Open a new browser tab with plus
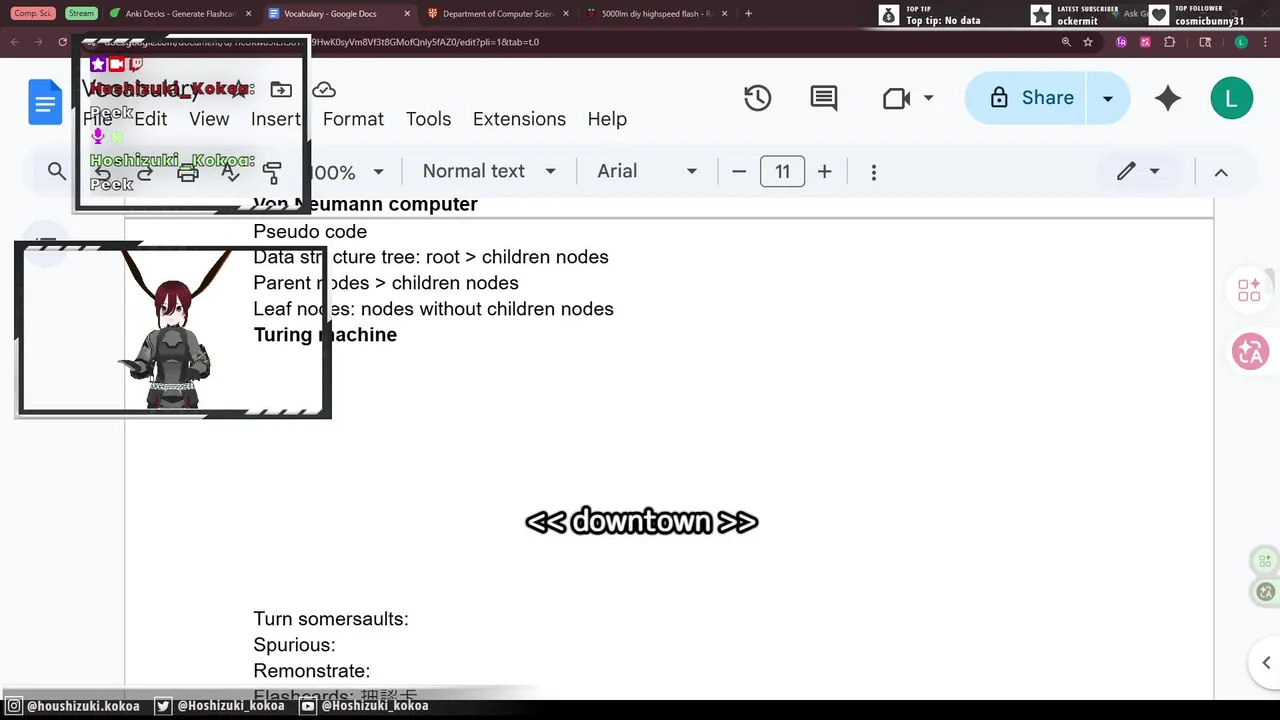 (748, 14)
